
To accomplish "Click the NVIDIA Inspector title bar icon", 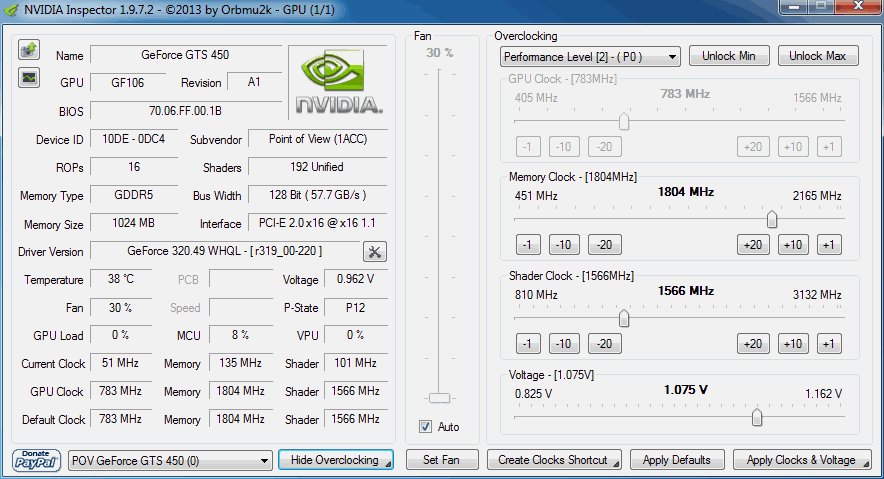I will click(11, 10).
